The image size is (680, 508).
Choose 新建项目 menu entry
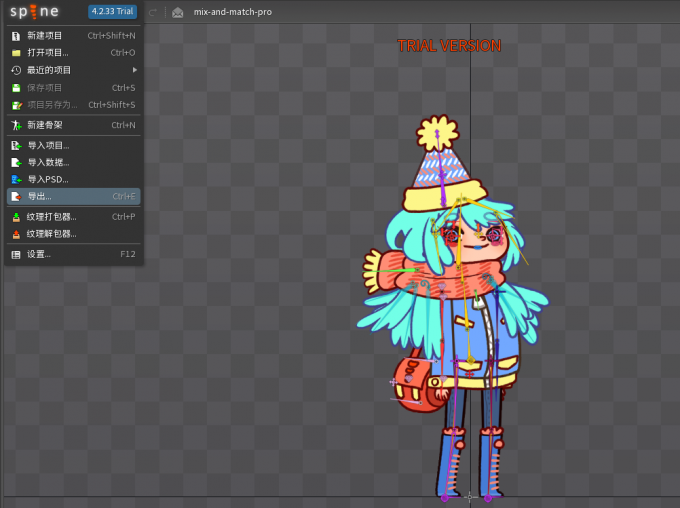tap(74, 36)
